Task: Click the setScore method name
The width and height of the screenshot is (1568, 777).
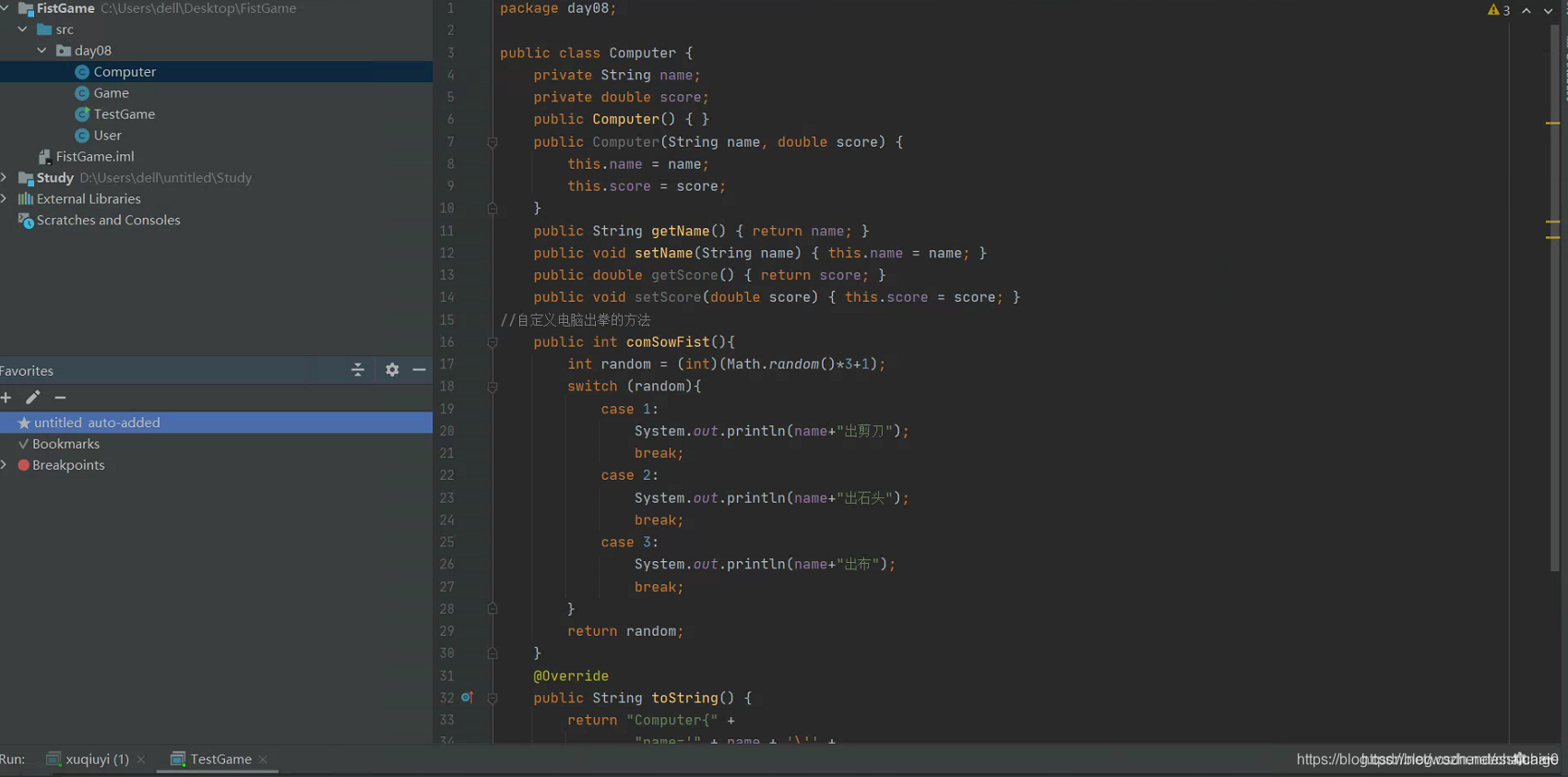Action: 668,297
